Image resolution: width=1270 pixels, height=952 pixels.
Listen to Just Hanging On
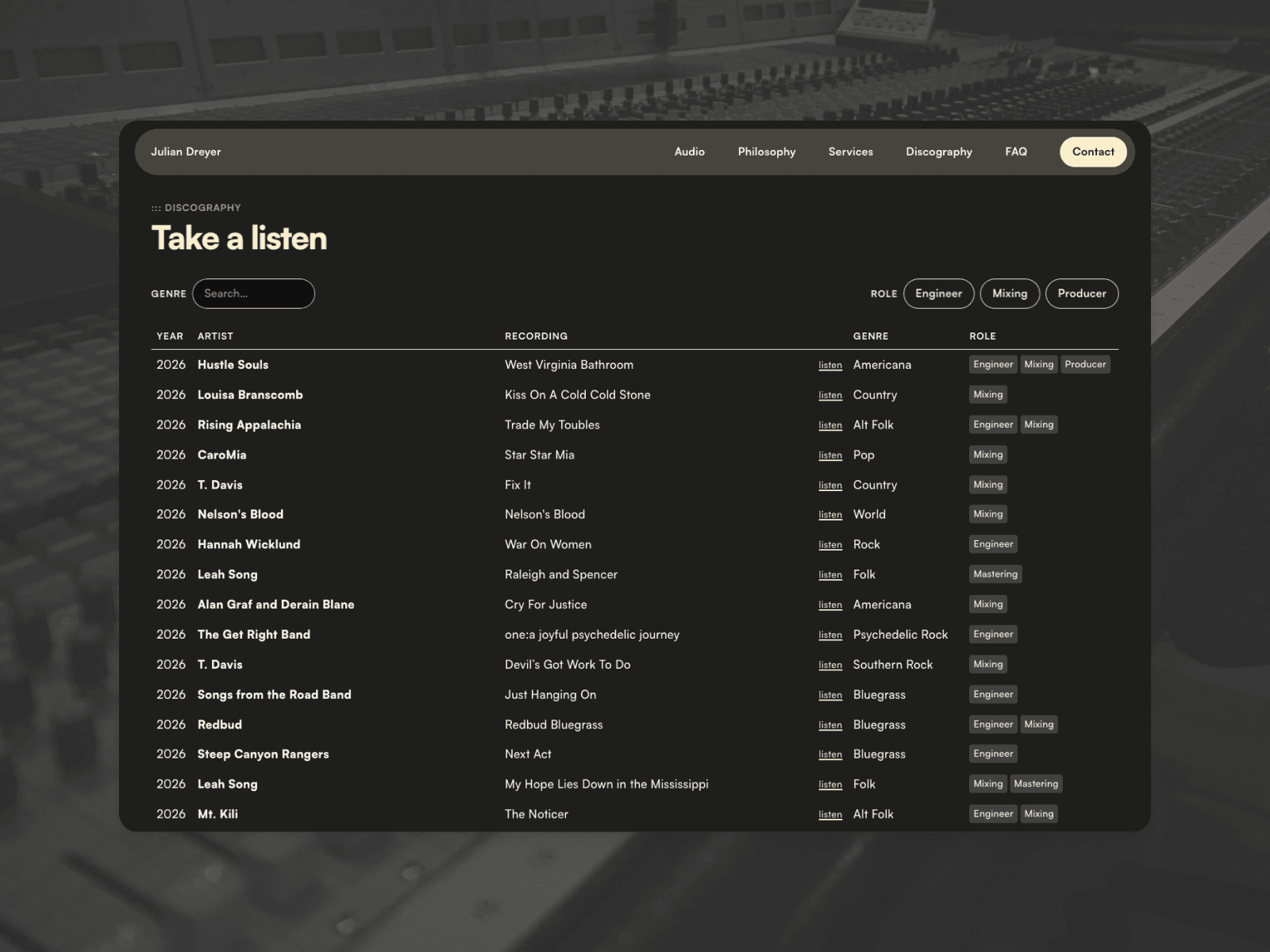tap(830, 695)
